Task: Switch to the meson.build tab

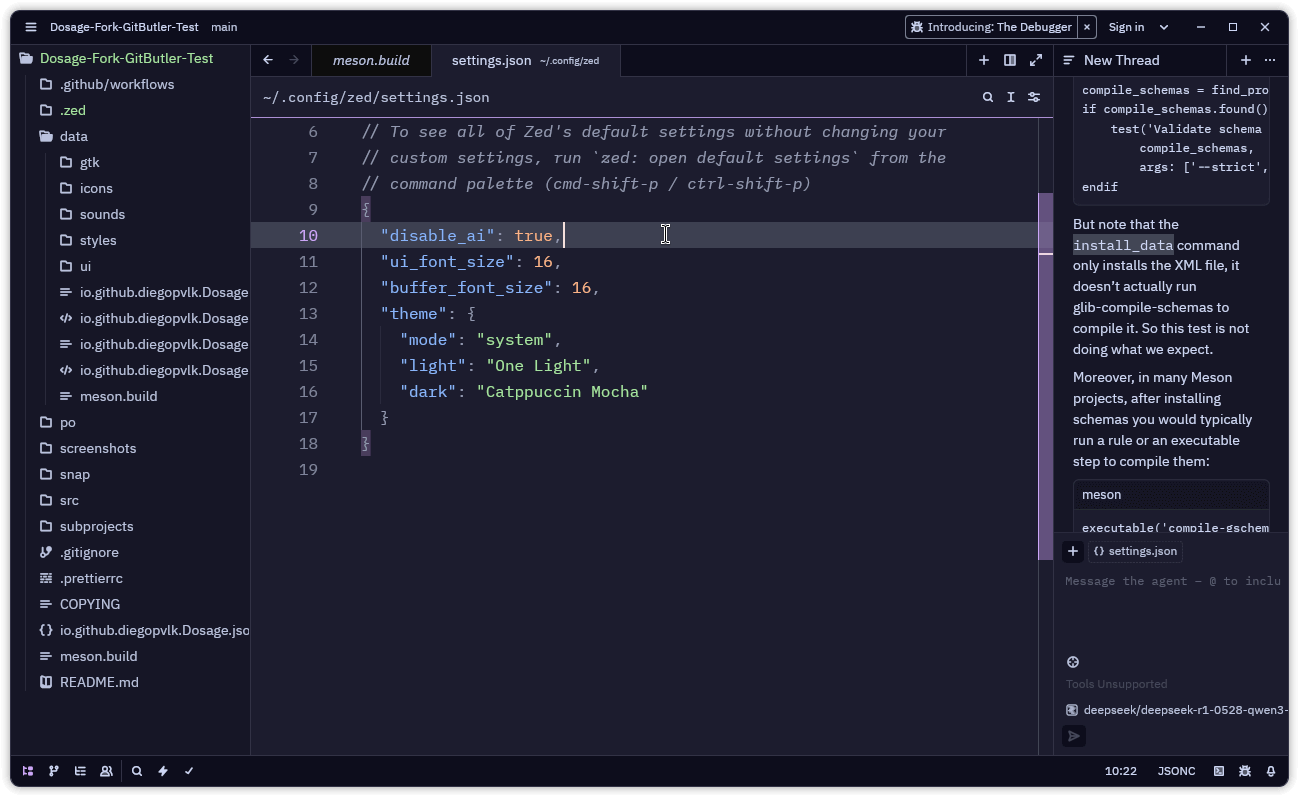Action: click(x=371, y=60)
